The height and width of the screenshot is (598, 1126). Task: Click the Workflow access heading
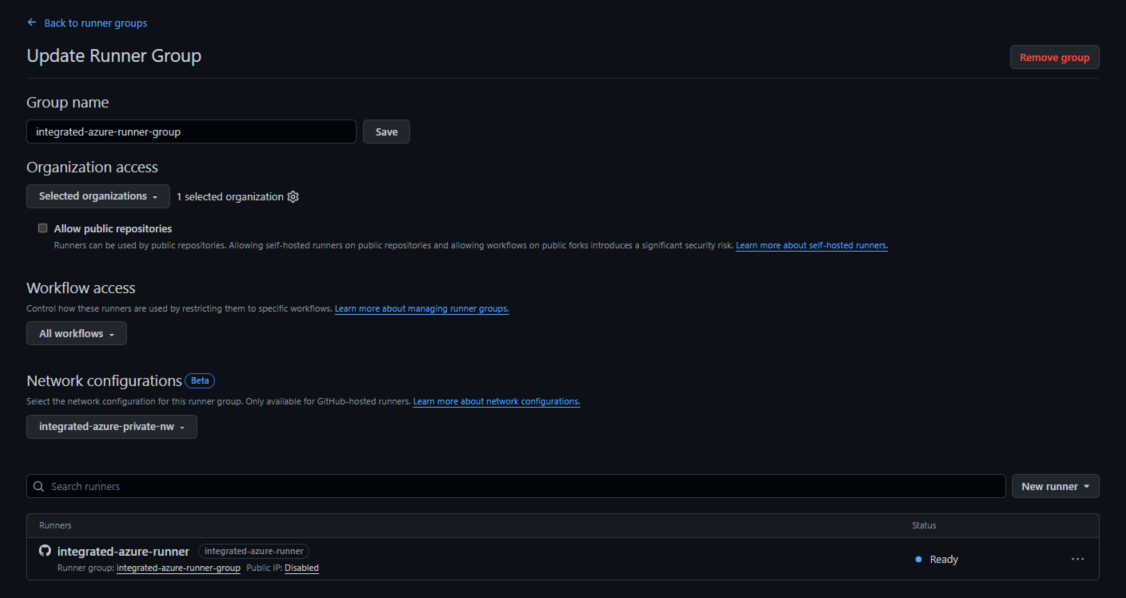click(80, 288)
